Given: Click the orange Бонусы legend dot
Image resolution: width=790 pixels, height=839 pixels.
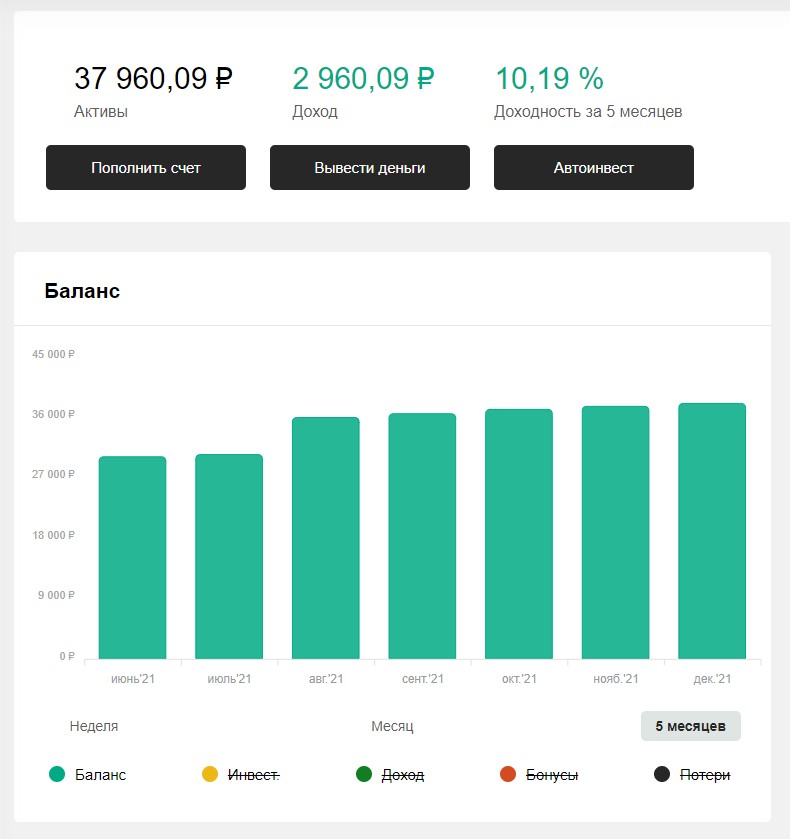Looking at the screenshot, I should click(x=507, y=774).
